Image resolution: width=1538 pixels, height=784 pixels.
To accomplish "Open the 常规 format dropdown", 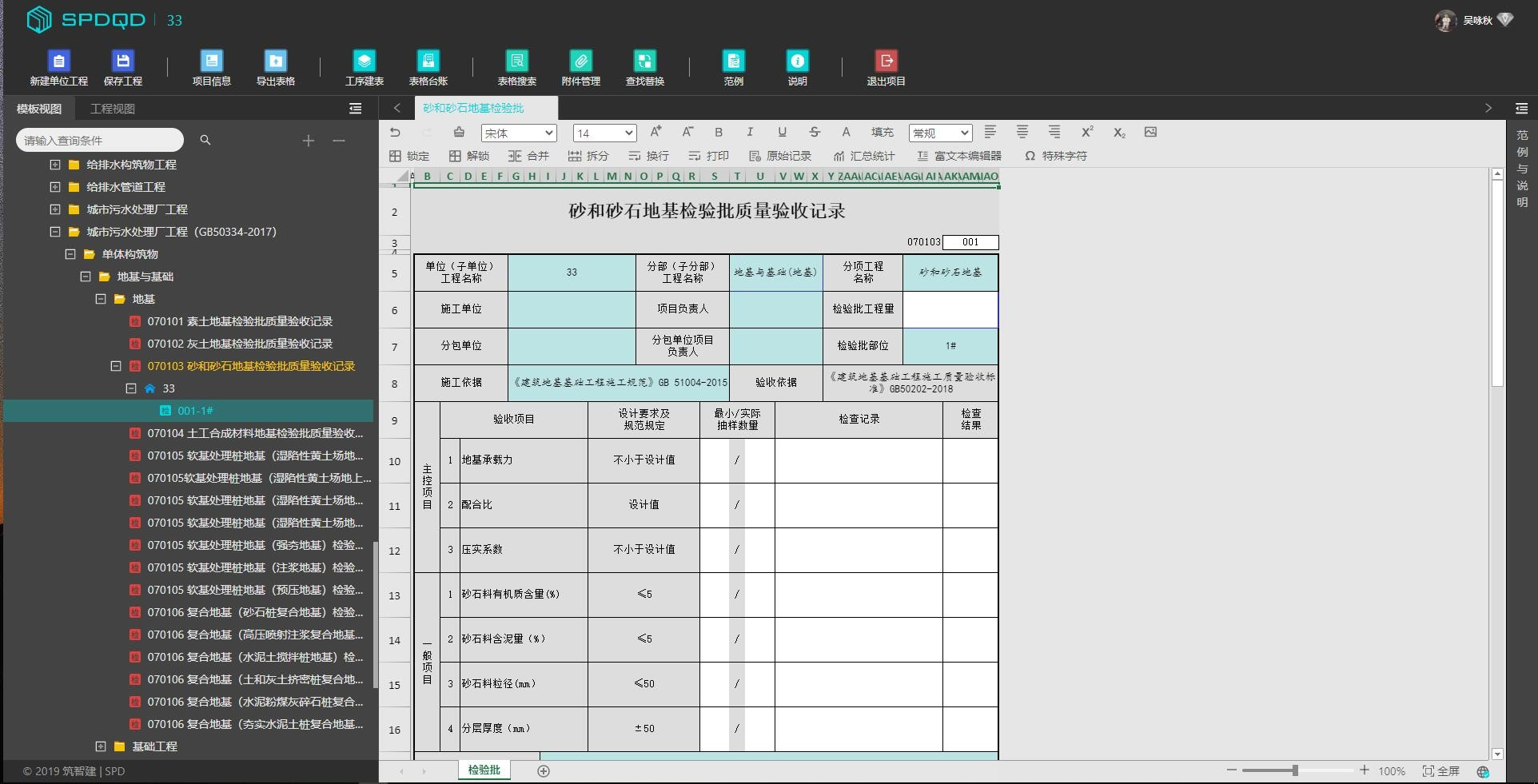I will click(940, 133).
